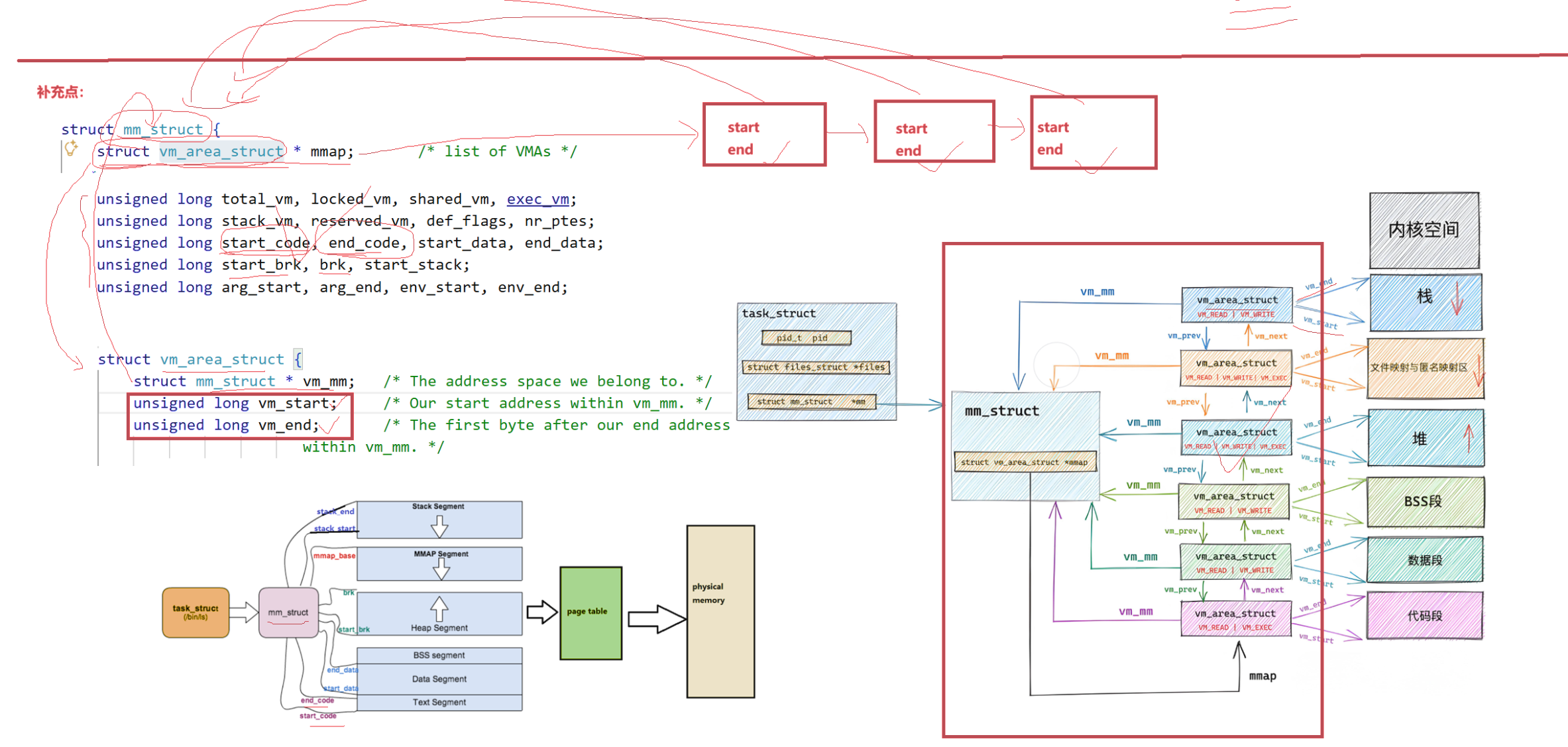The width and height of the screenshot is (1568, 747).
Task: Click the arrow between task_struct and mm_struct
Action: pos(243,612)
